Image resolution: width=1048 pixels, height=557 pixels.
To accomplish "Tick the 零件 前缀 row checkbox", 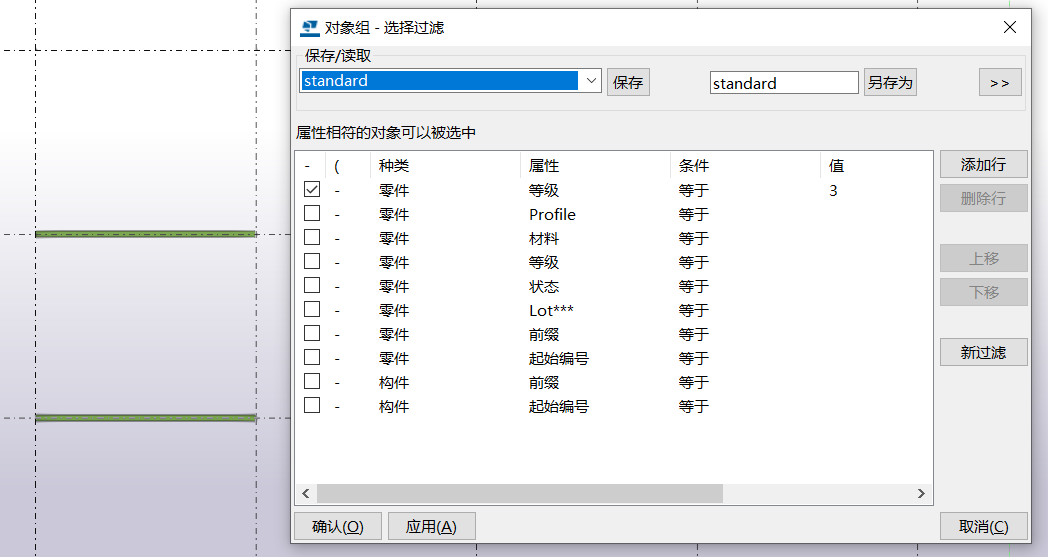I will coord(311,334).
